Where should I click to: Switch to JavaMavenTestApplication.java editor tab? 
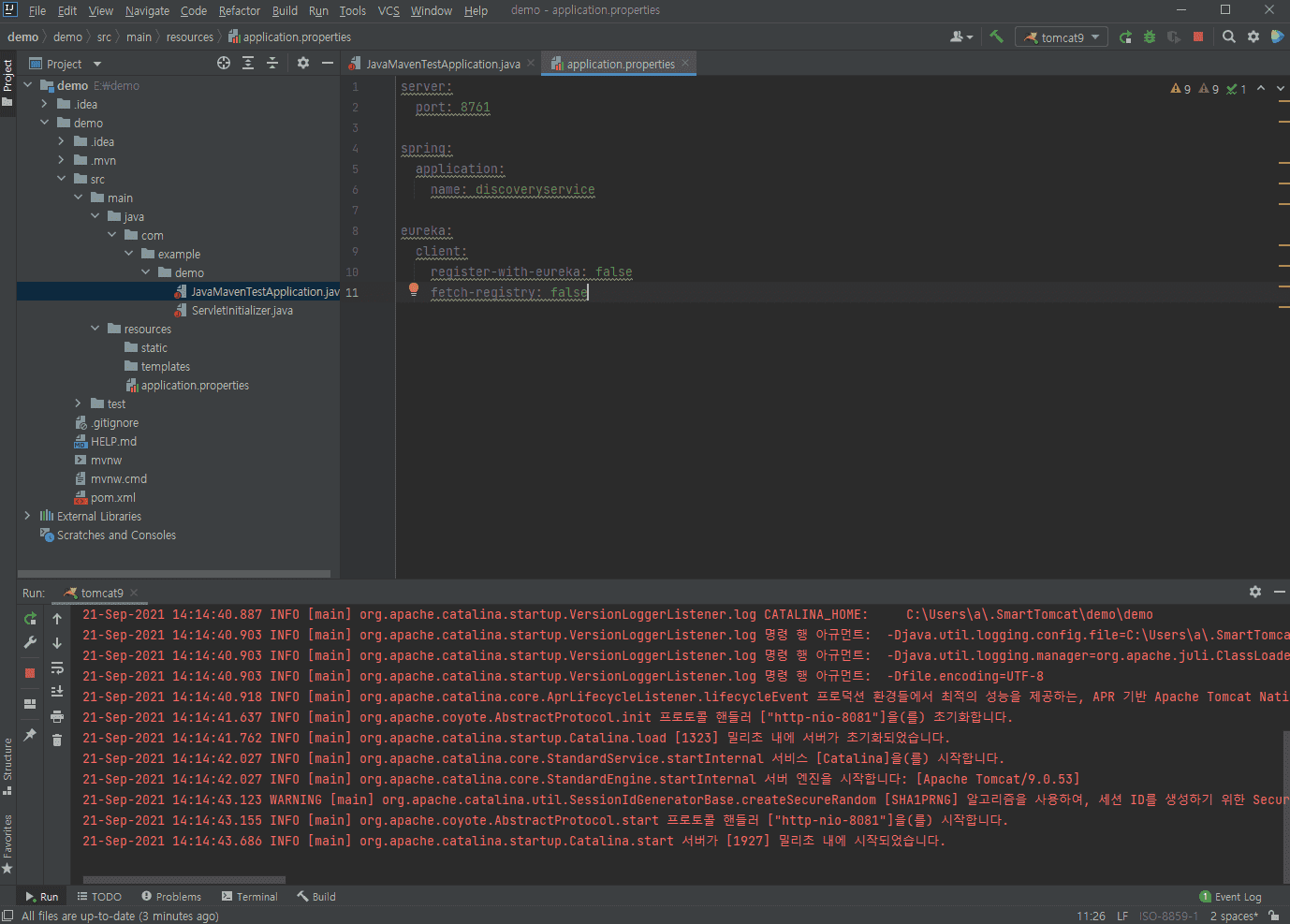click(x=442, y=64)
